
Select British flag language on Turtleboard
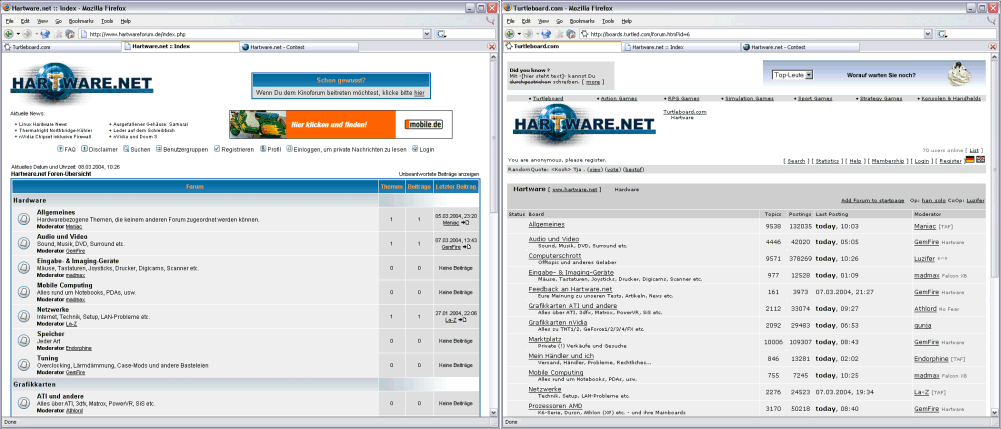click(x=981, y=160)
